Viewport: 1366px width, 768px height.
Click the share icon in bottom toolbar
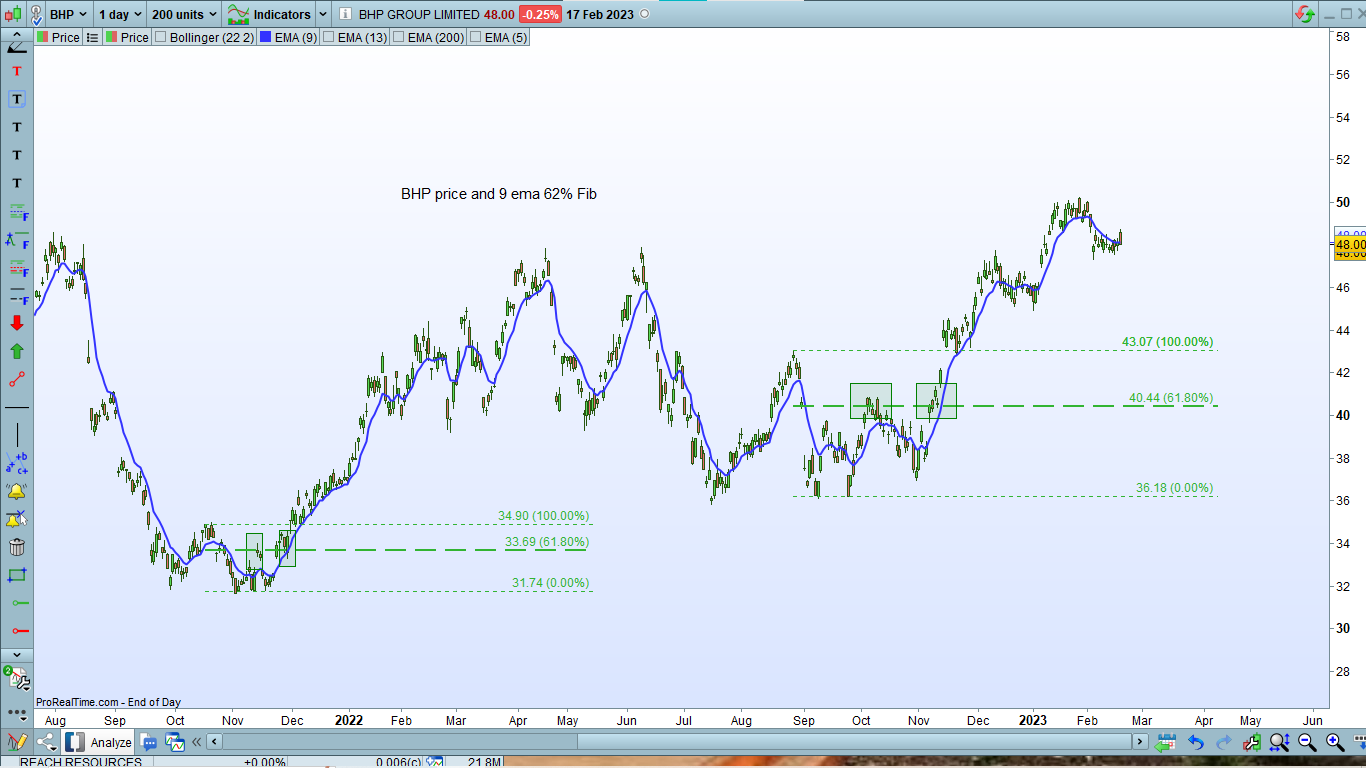click(x=46, y=742)
